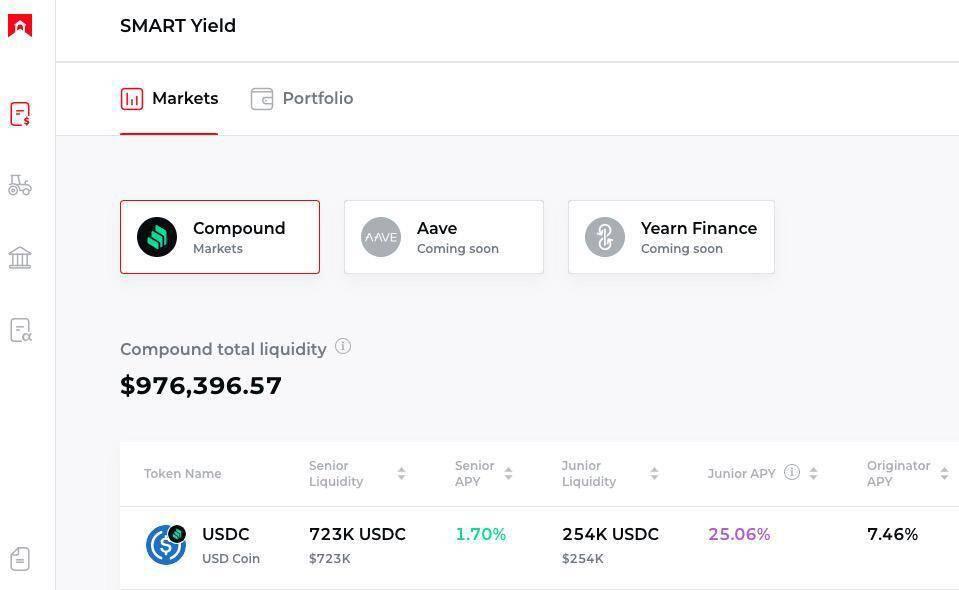Open the tractor yield farming sidebar icon
The image size is (959, 590).
click(x=20, y=185)
